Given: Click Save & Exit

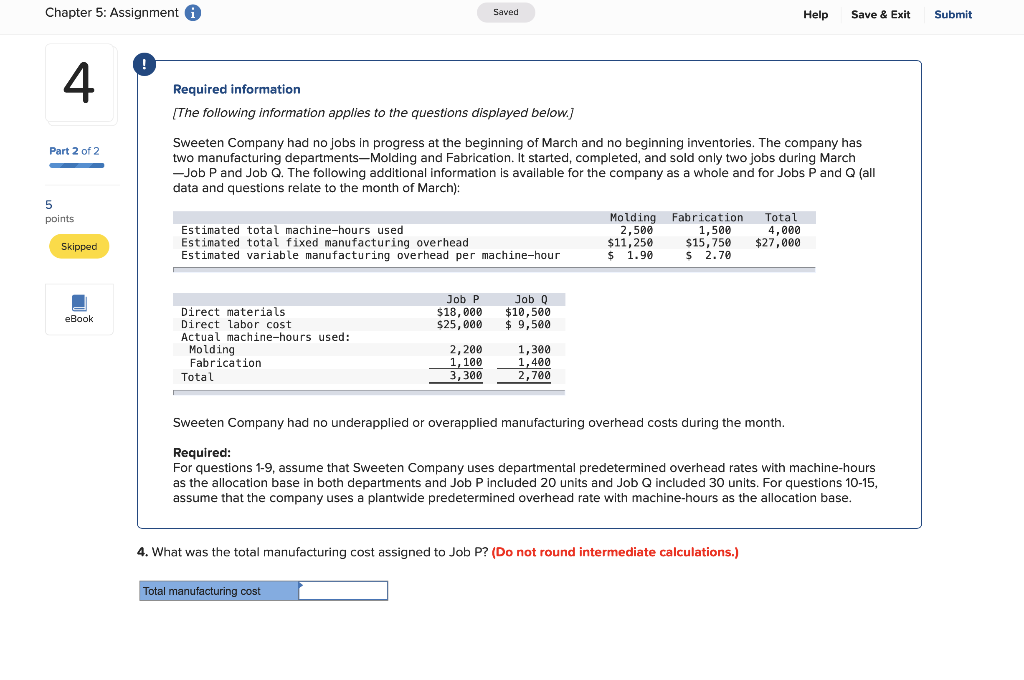Looking at the screenshot, I should (880, 15).
